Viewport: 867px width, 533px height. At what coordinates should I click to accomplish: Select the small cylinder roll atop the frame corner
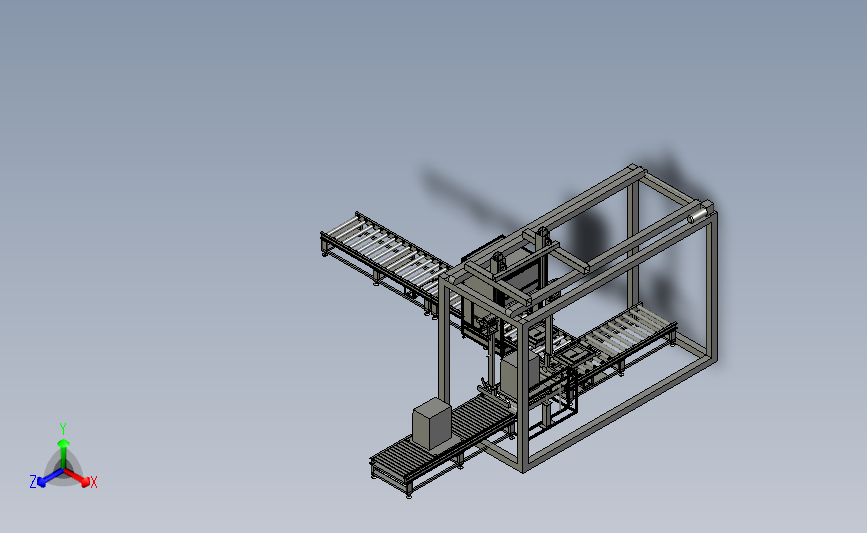point(698,216)
